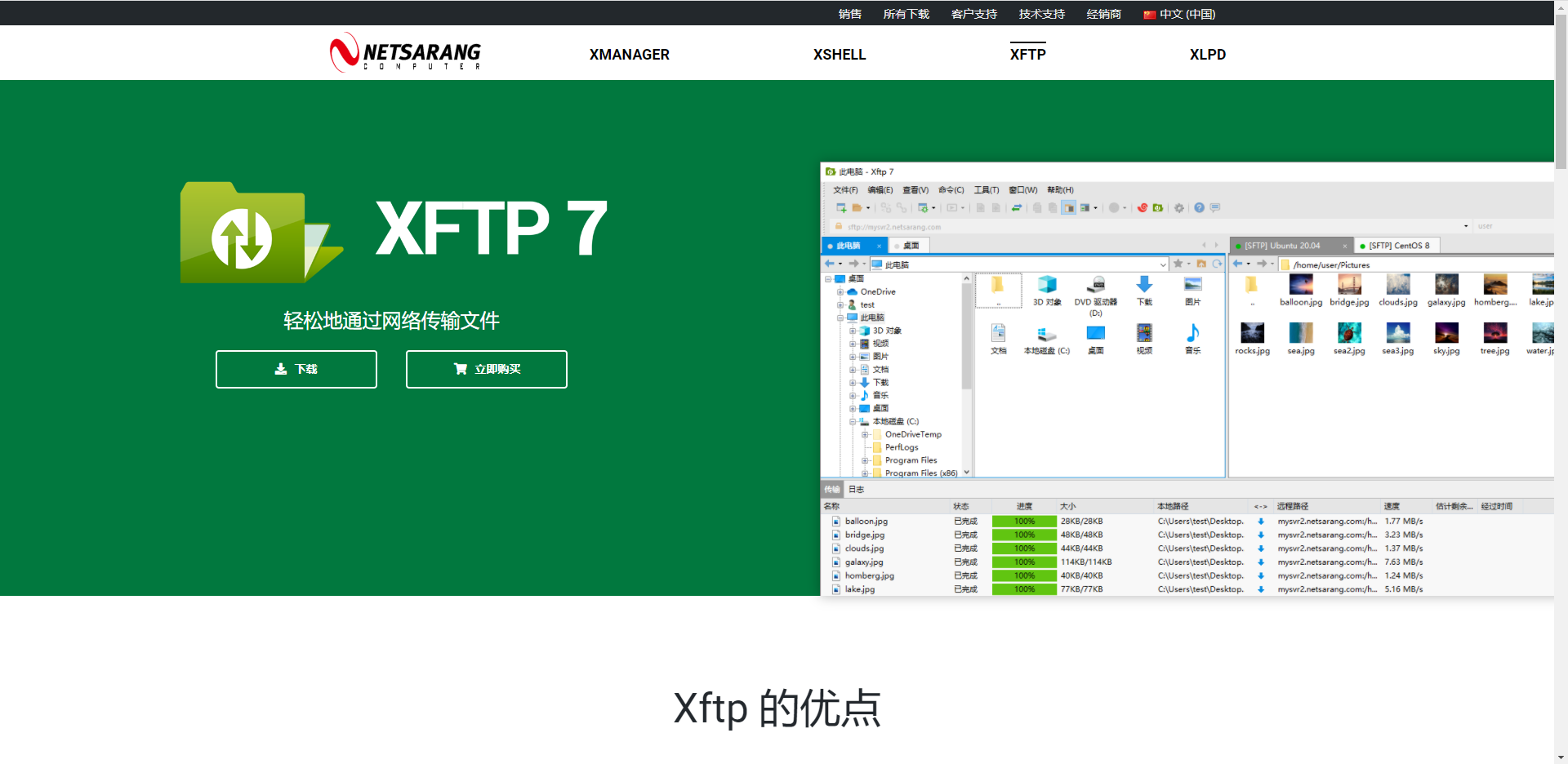Open the 此电脑 local path dropdown
The height and width of the screenshot is (764, 1568).
(x=1163, y=264)
